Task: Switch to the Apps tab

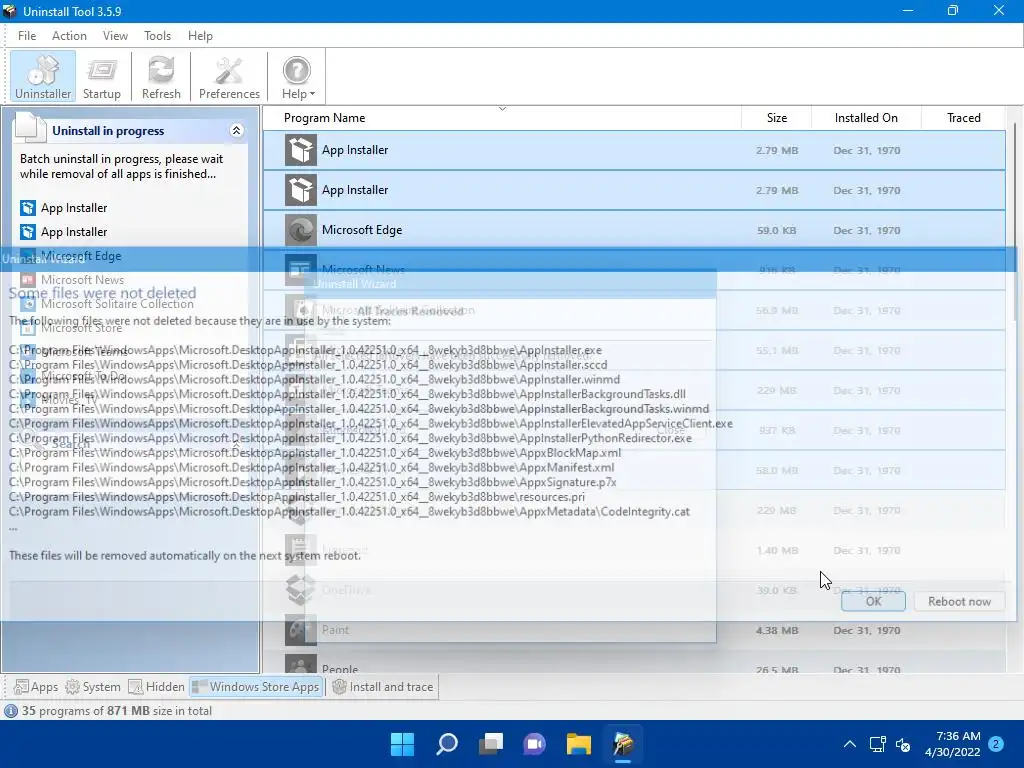Action: [36, 687]
